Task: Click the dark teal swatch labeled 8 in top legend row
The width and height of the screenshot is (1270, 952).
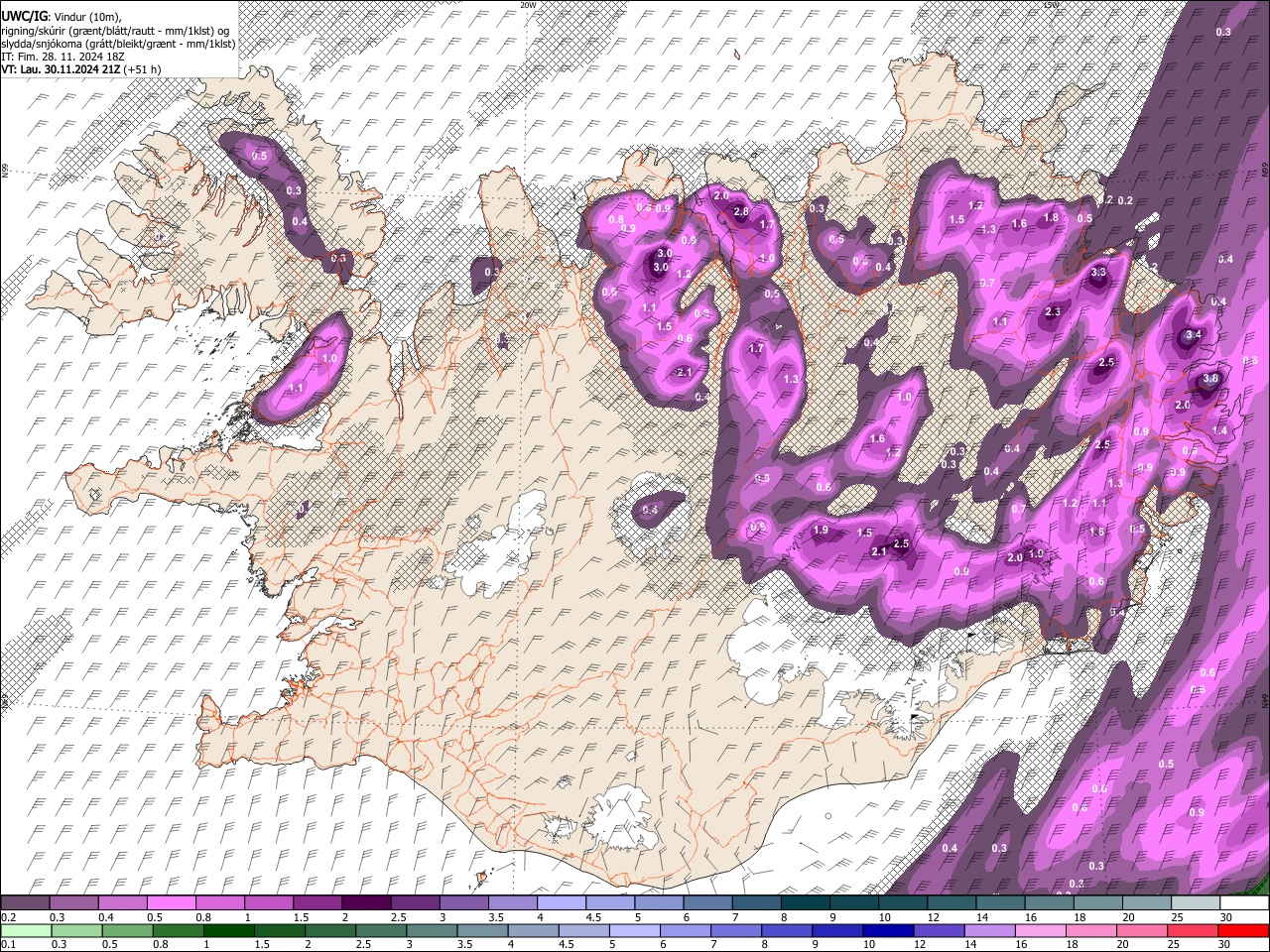Action: click(x=806, y=903)
